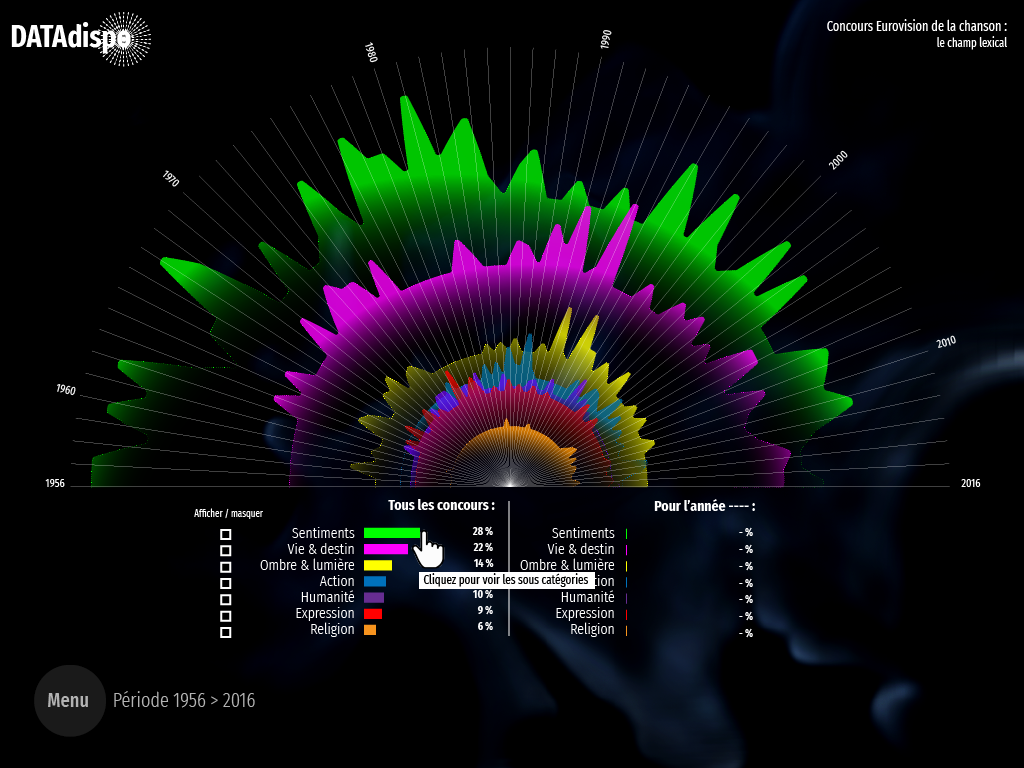Select Expression label under Tous les concours
This screenshot has height=768, width=1024.
(325, 613)
